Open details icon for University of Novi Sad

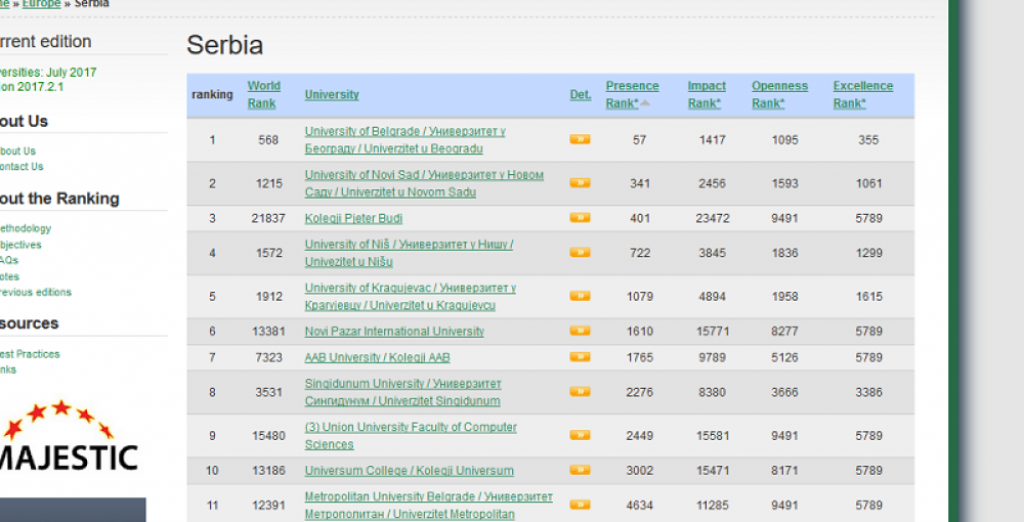pos(579,183)
